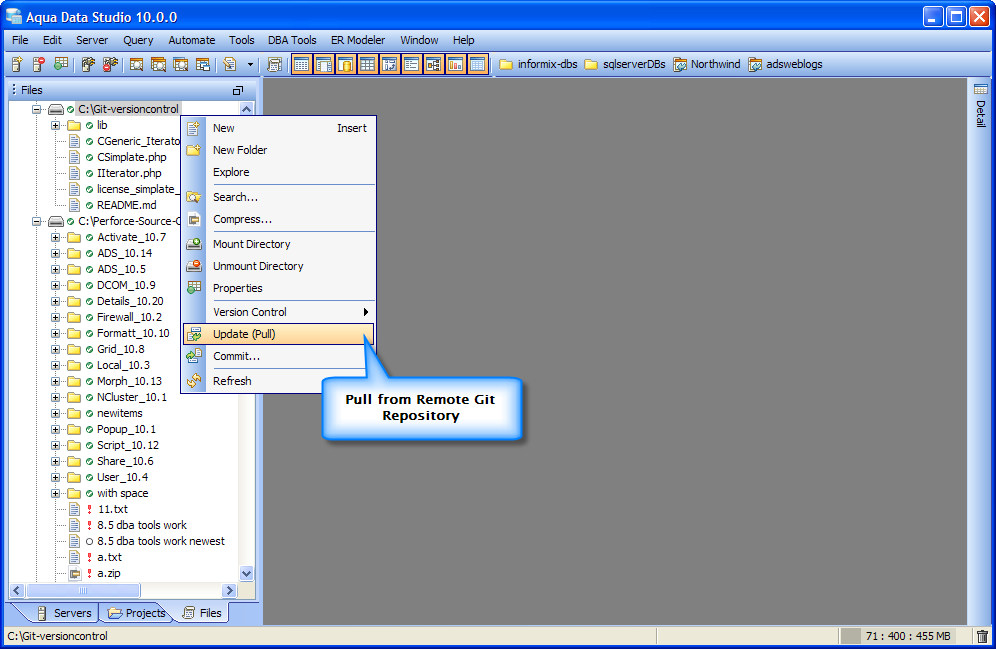
Task: Open the informix-dbs folder bookmark
Action: pos(538,64)
